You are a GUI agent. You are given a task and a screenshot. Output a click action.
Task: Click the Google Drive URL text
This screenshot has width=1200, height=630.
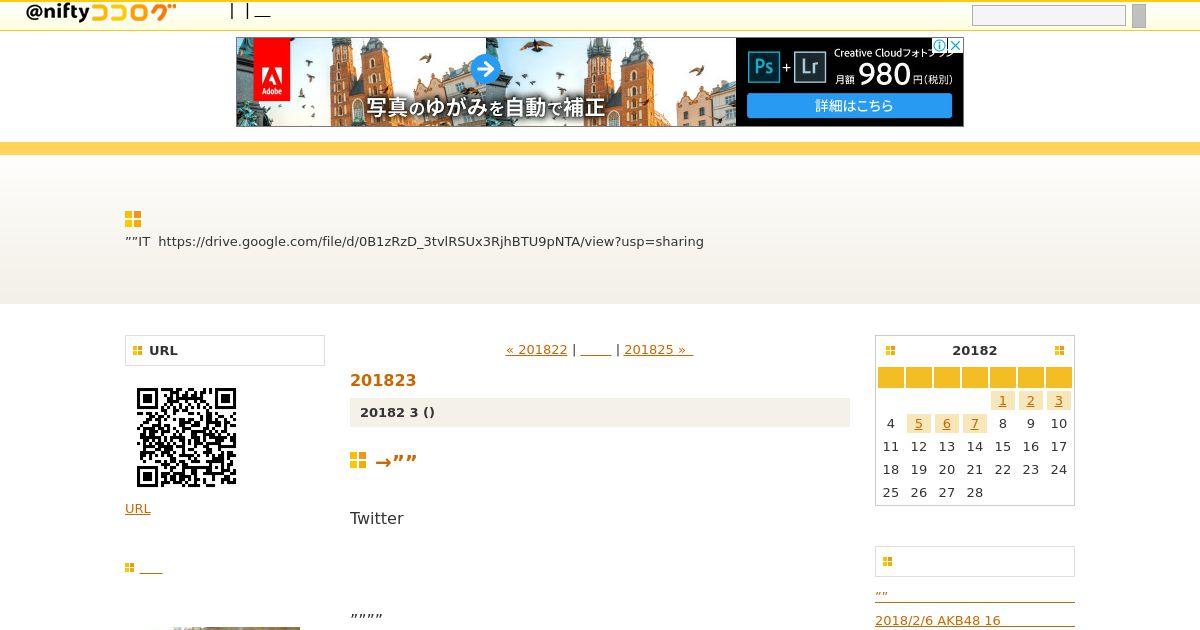click(431, 242)
